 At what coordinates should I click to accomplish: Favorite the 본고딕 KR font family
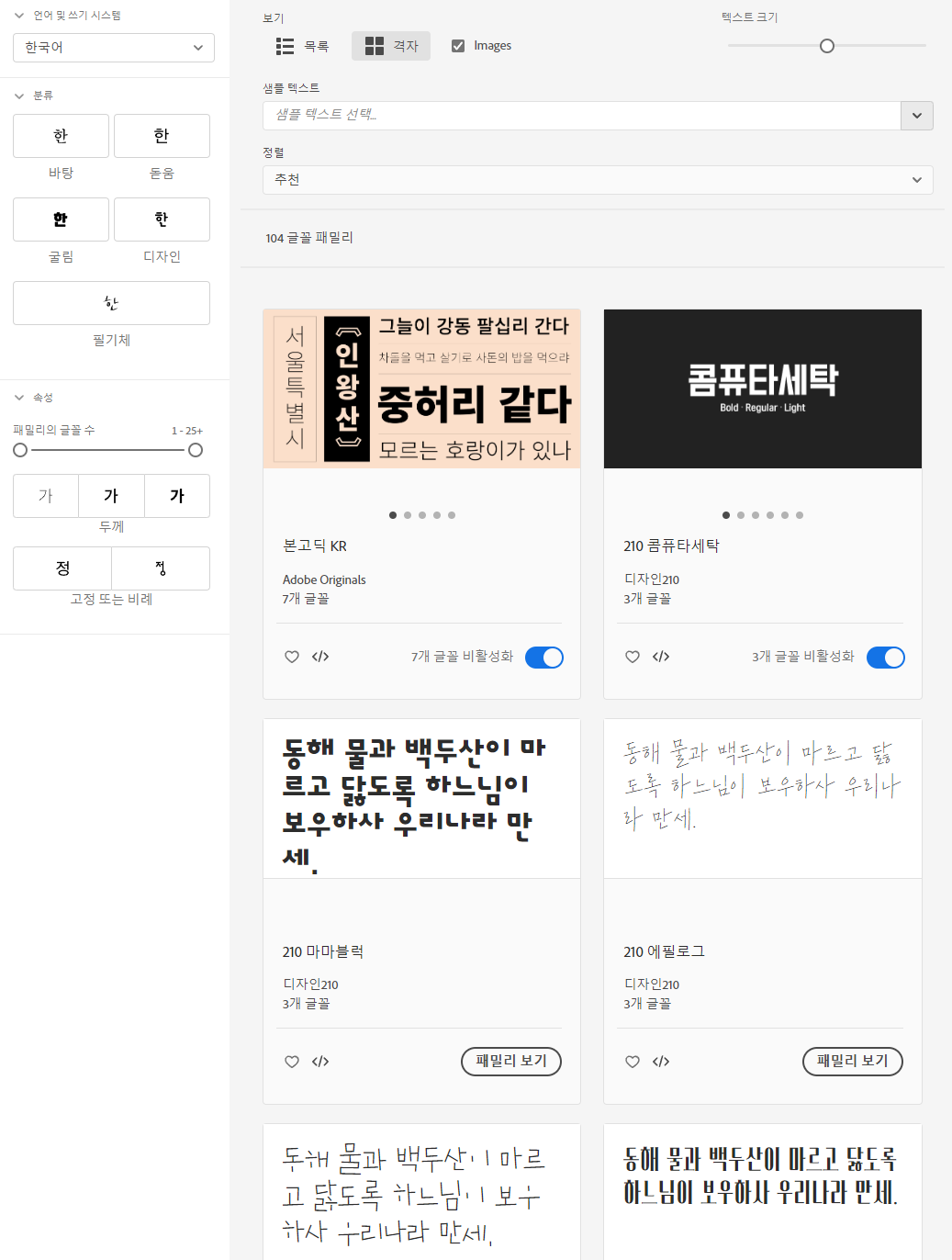click(292, 657)
